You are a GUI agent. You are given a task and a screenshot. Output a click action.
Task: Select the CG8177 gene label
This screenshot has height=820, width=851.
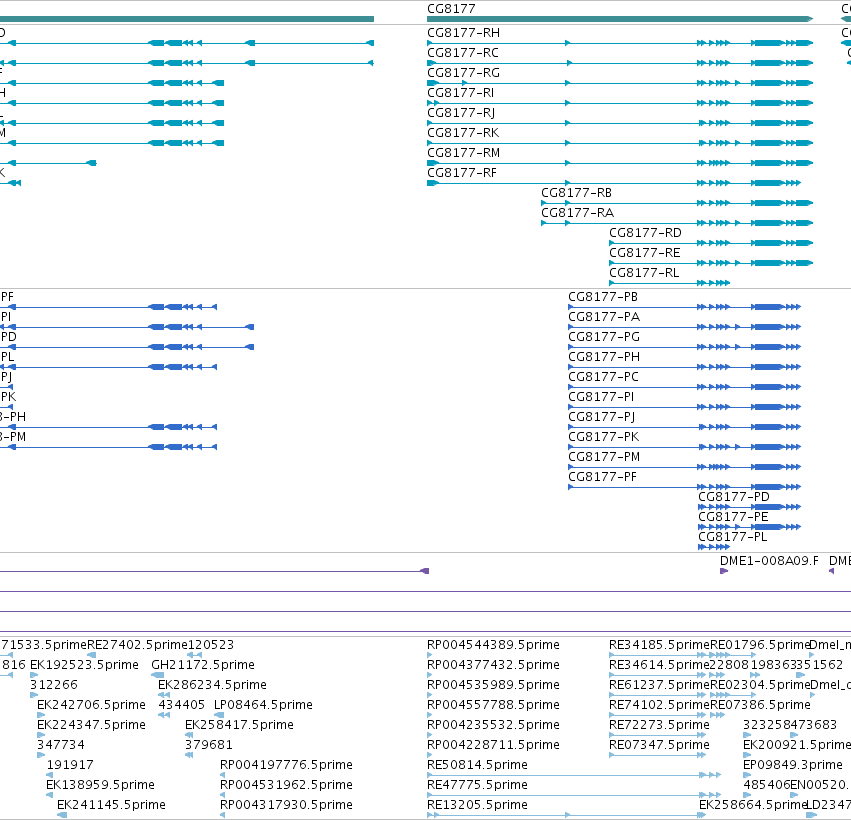(451, 9)
